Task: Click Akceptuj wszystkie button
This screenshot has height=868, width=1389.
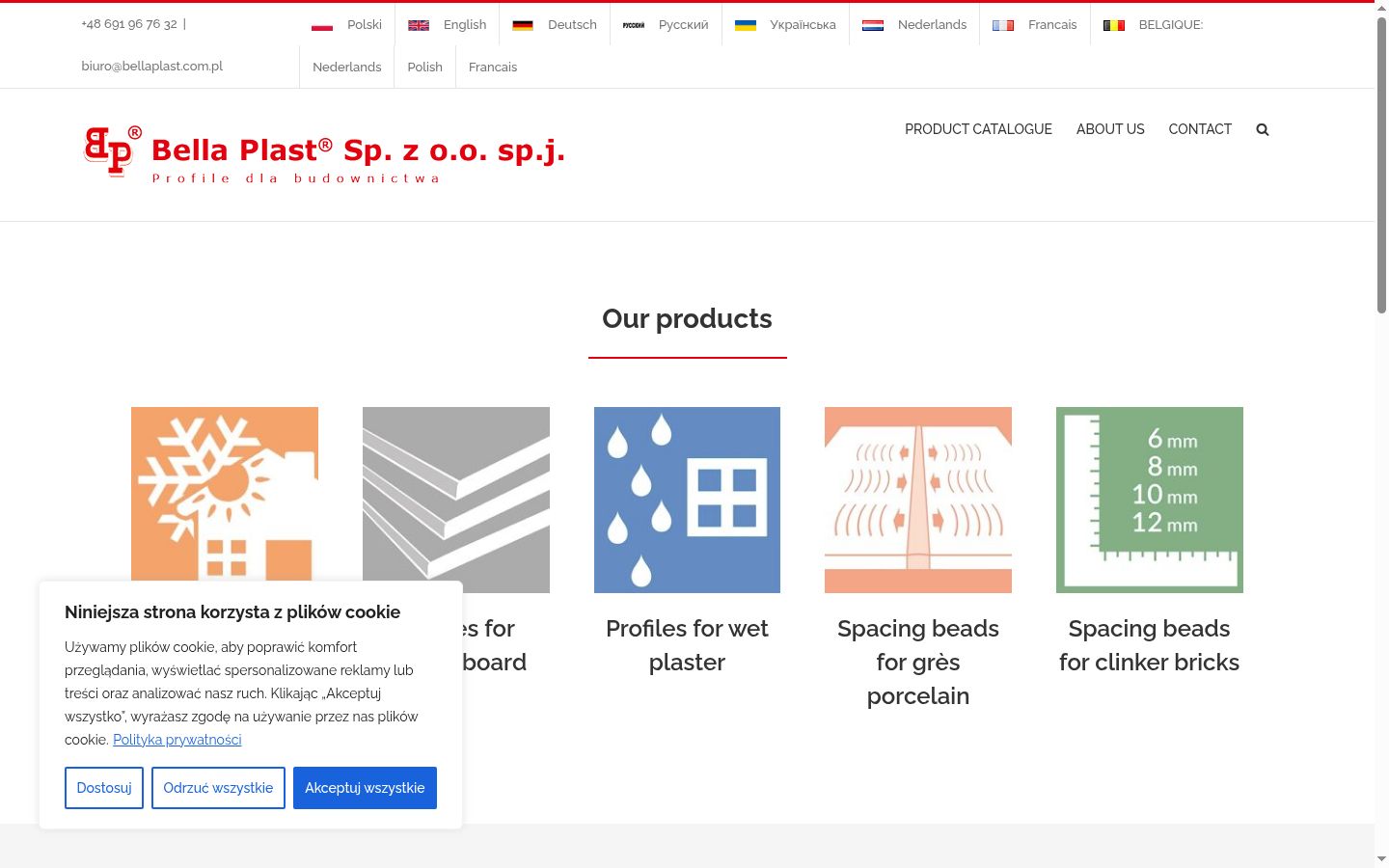Action: click(365, 788)
